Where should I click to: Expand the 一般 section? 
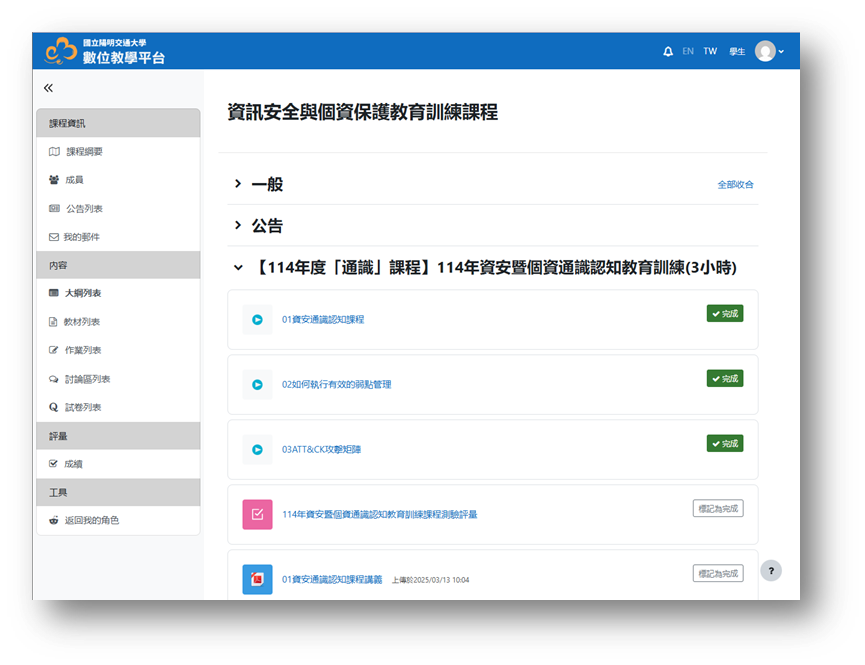coord(238,184)
